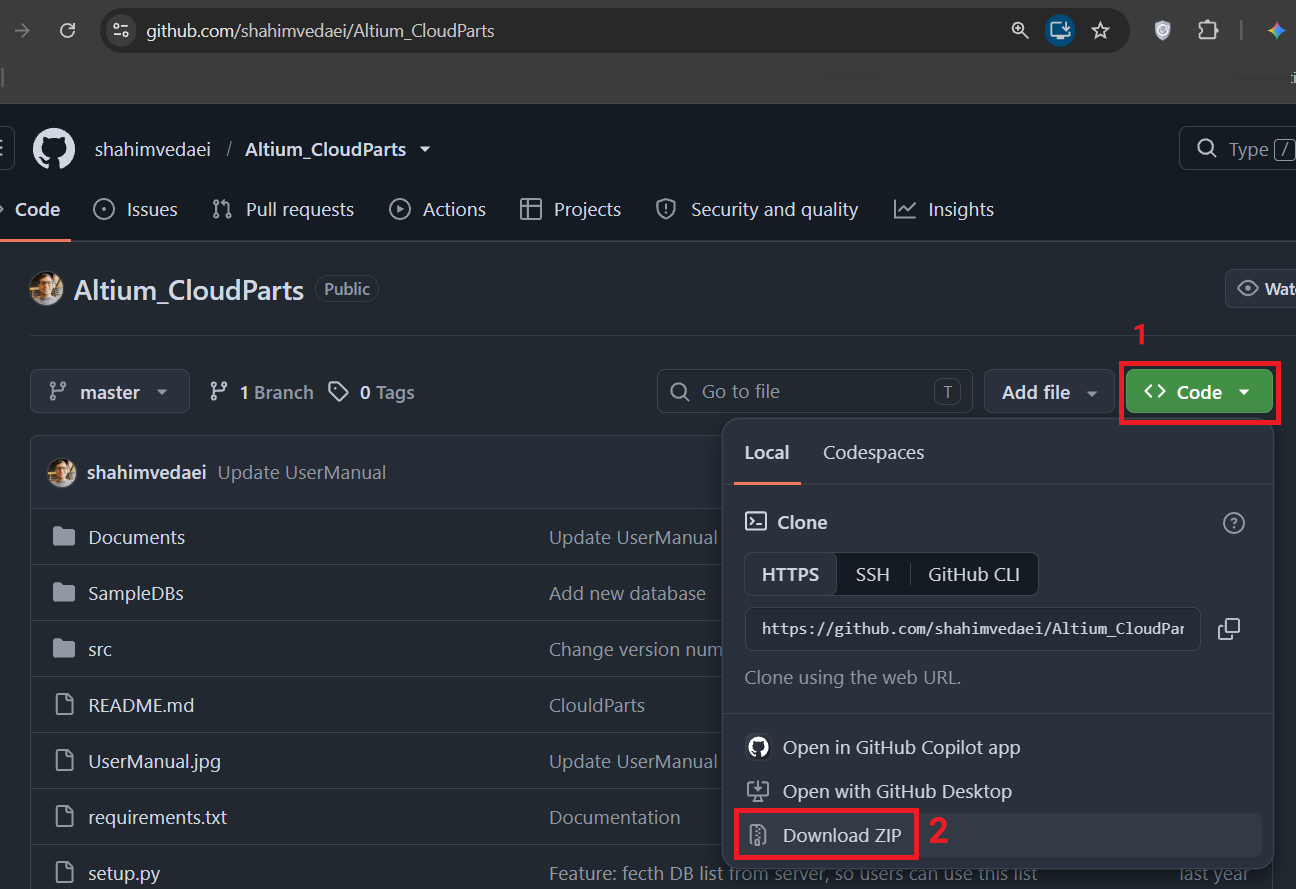This screenshot has height=889, width=1296.
Task: Open the UserManual.jpg file name
Action: click(154, 761)
